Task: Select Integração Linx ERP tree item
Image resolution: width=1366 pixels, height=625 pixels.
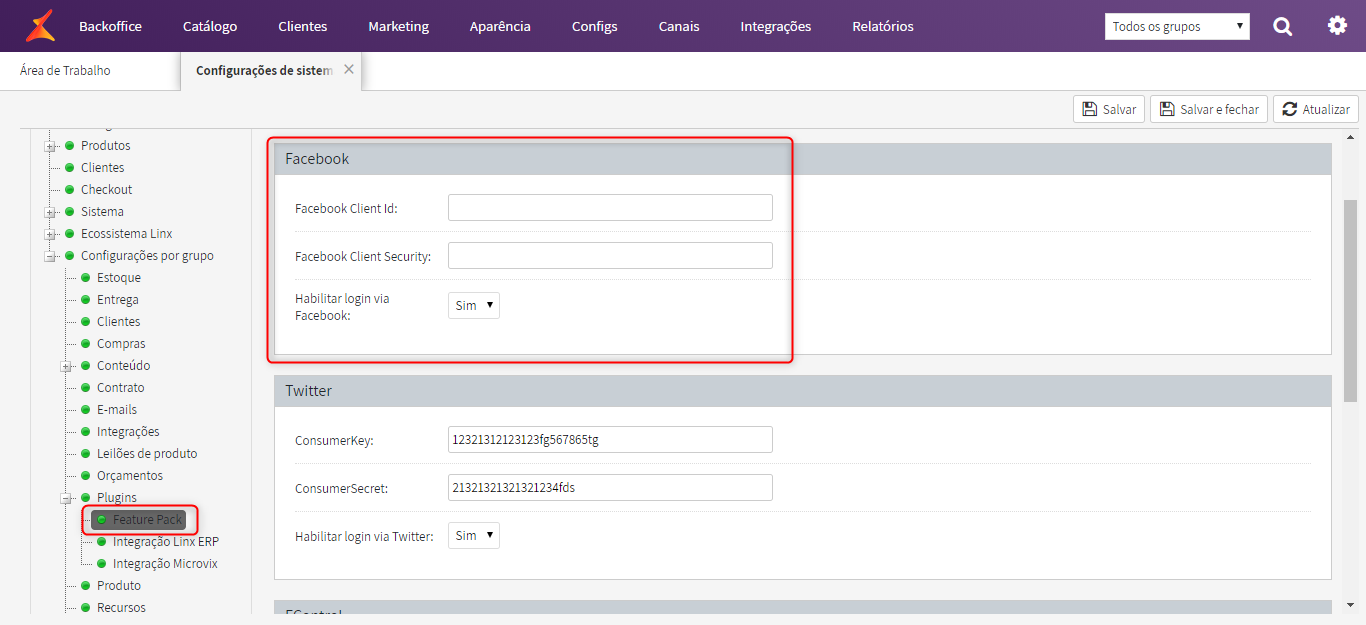Action: (x=166, y=542)
